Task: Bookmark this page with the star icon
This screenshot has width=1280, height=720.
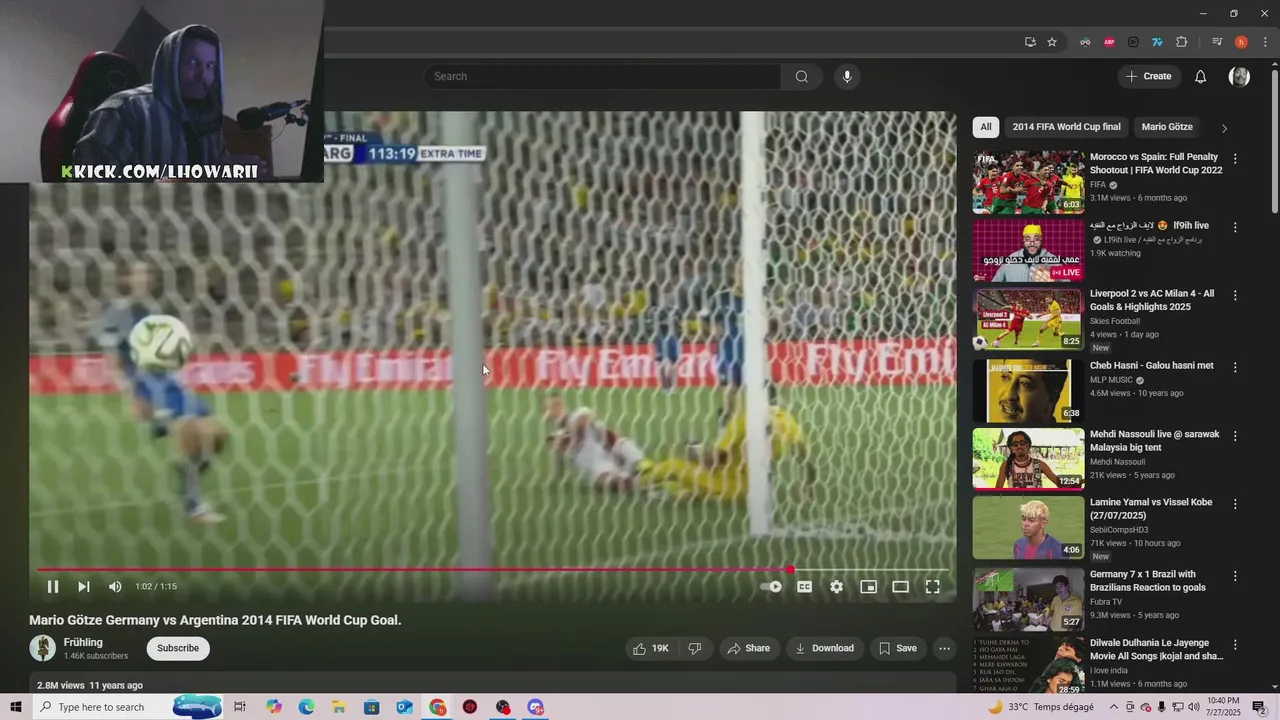Action: 1052,42
